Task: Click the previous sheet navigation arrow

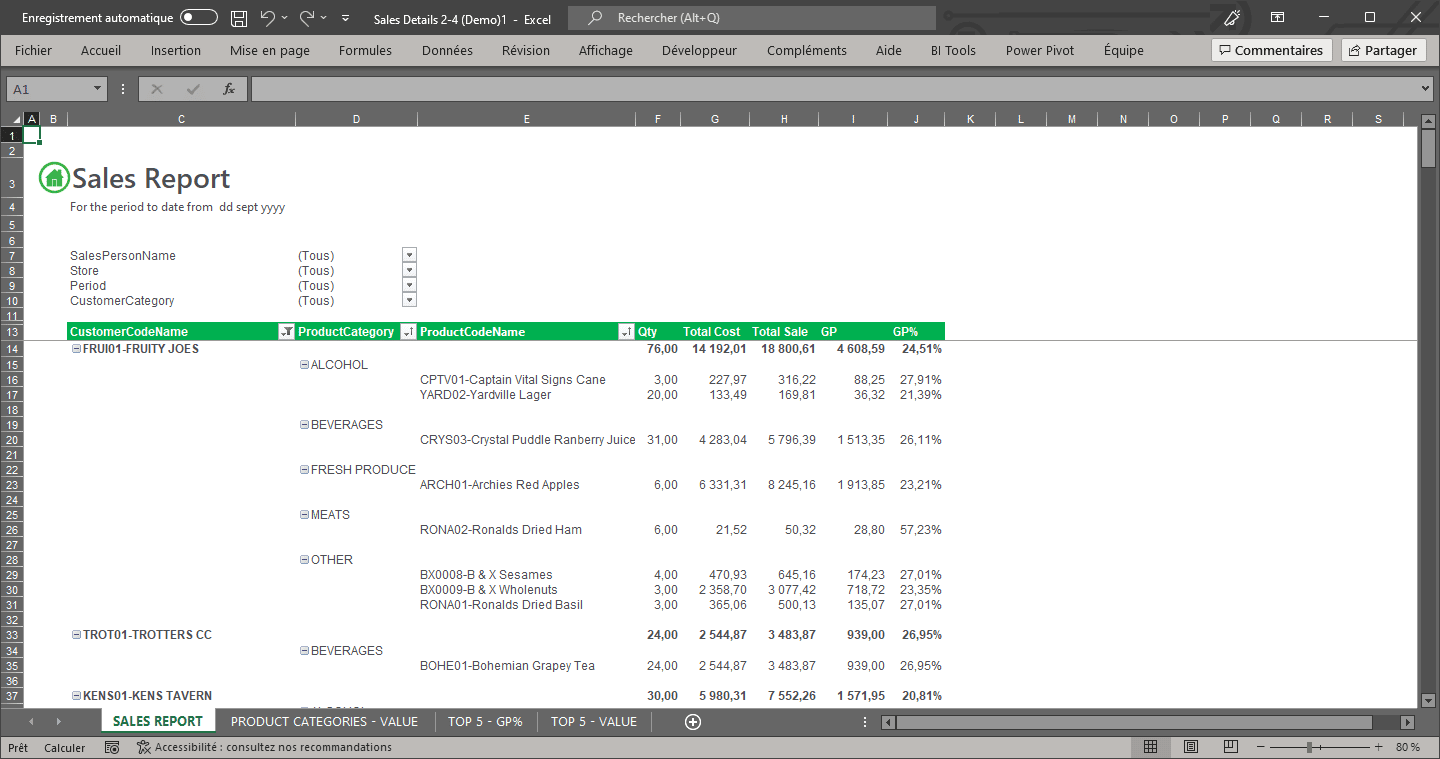Action: (x=31, y=722)
